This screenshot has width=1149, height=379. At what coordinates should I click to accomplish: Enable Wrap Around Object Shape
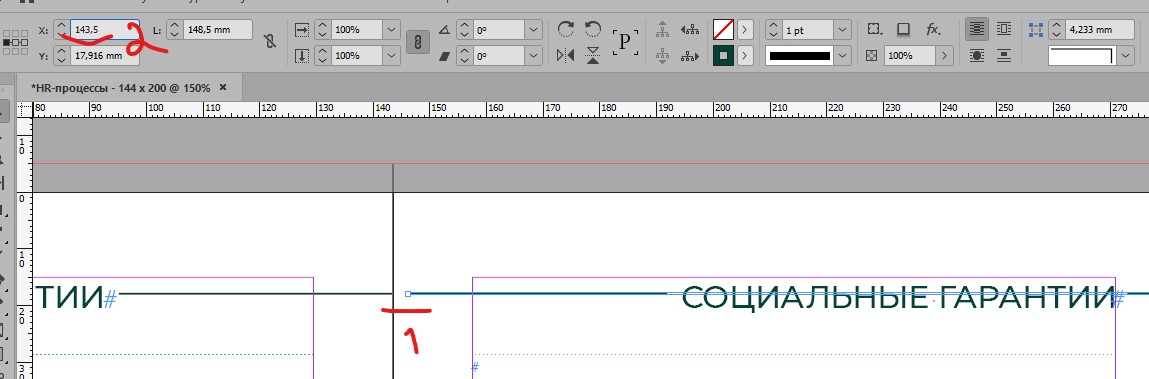coord(976,55)
